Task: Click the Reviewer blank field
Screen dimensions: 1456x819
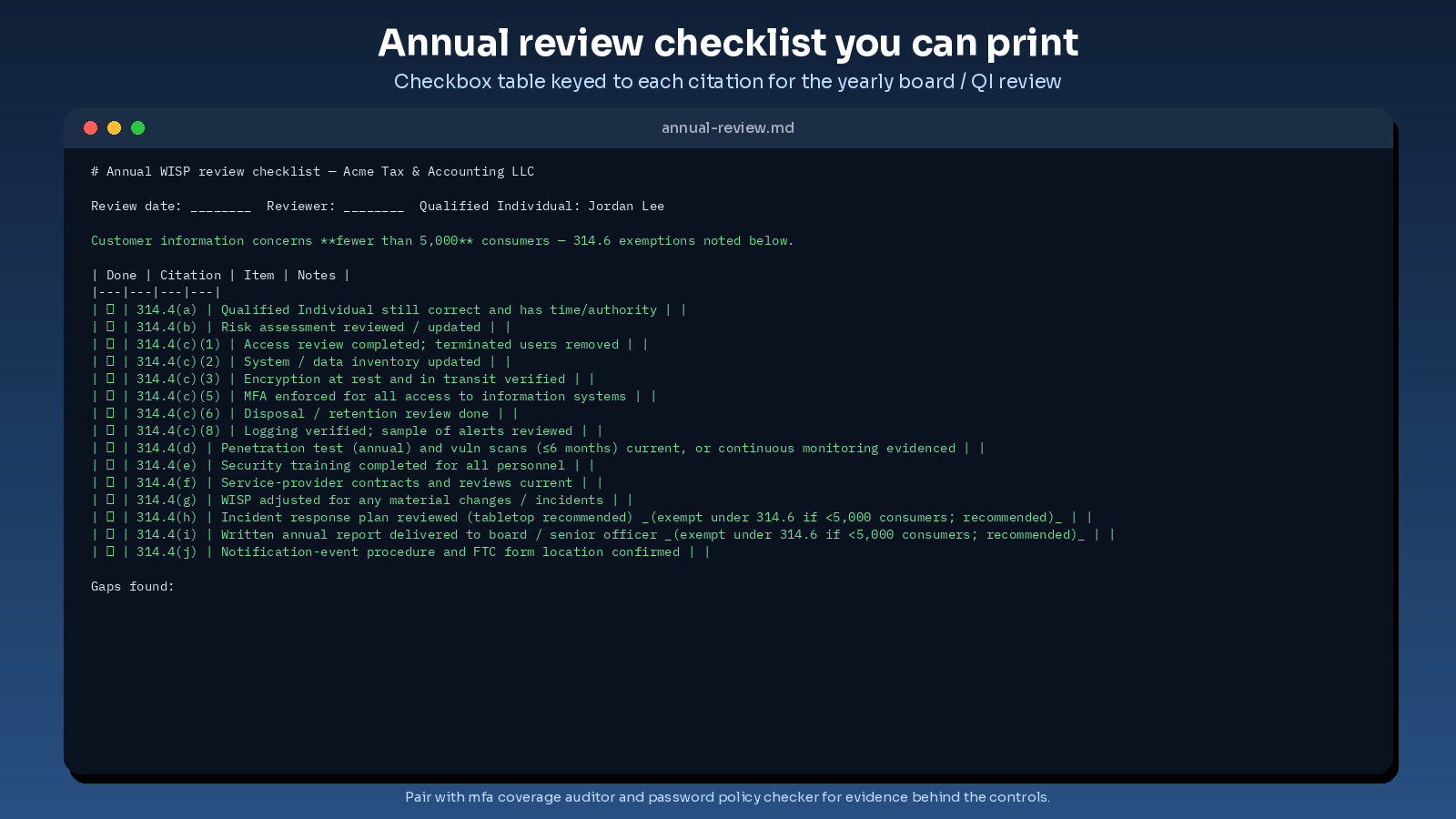Action: coord(374,207)
